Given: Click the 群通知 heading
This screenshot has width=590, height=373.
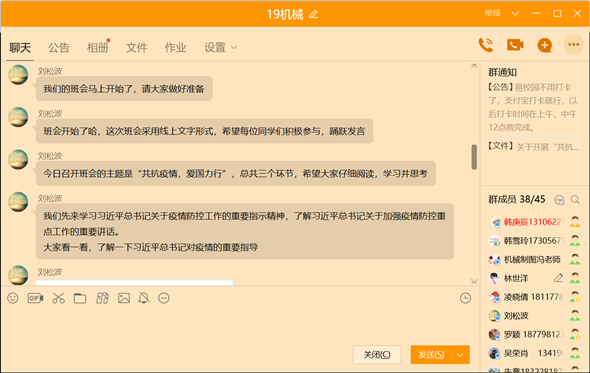Looking at the screenshot, I should pos(502,72).
